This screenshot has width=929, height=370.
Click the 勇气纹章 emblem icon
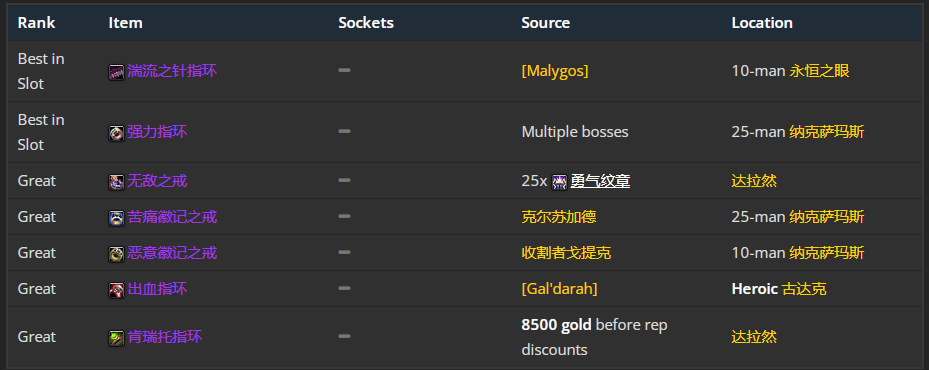coord(559,181)
